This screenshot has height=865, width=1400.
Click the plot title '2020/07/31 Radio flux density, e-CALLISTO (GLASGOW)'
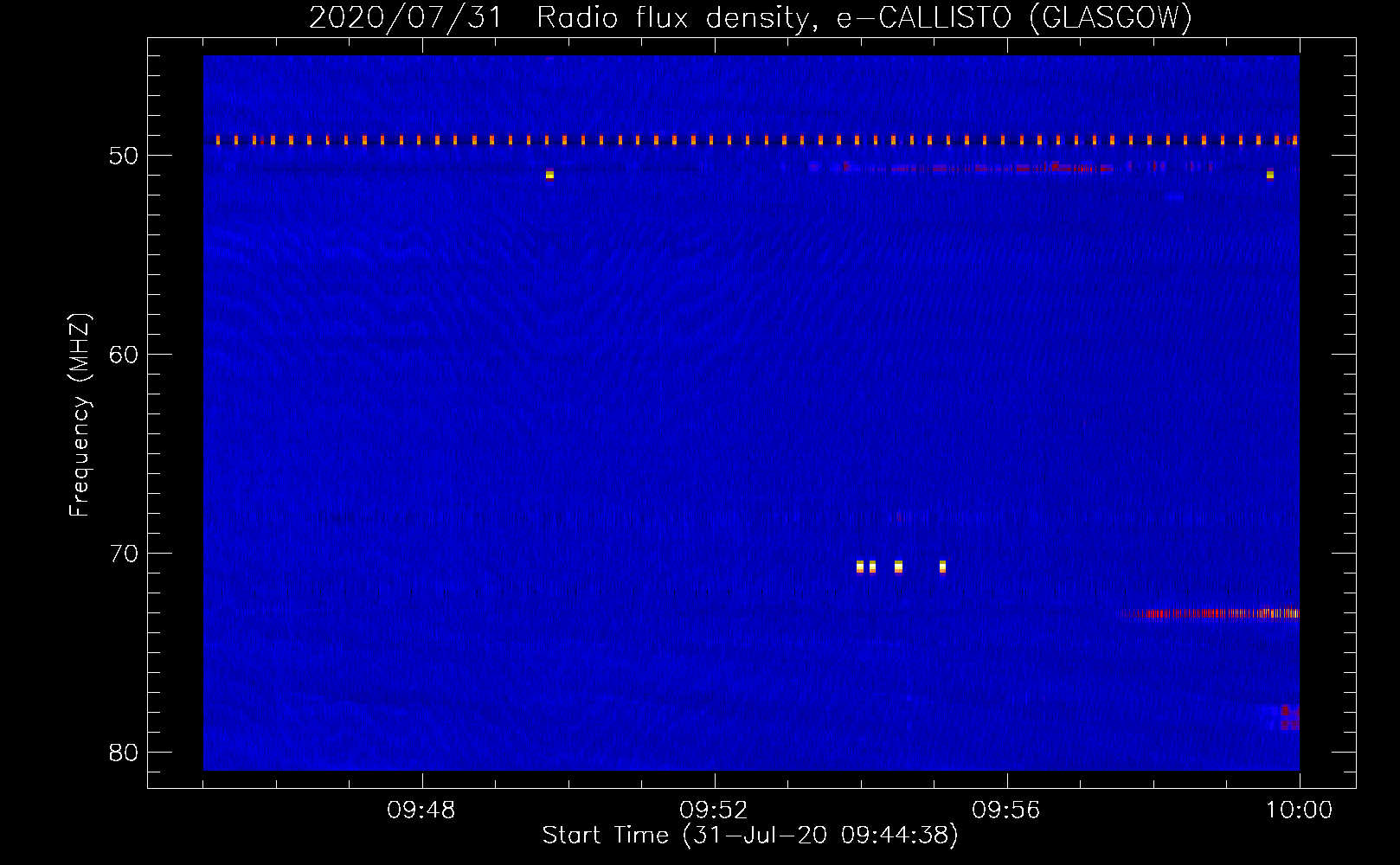point(750,17)
